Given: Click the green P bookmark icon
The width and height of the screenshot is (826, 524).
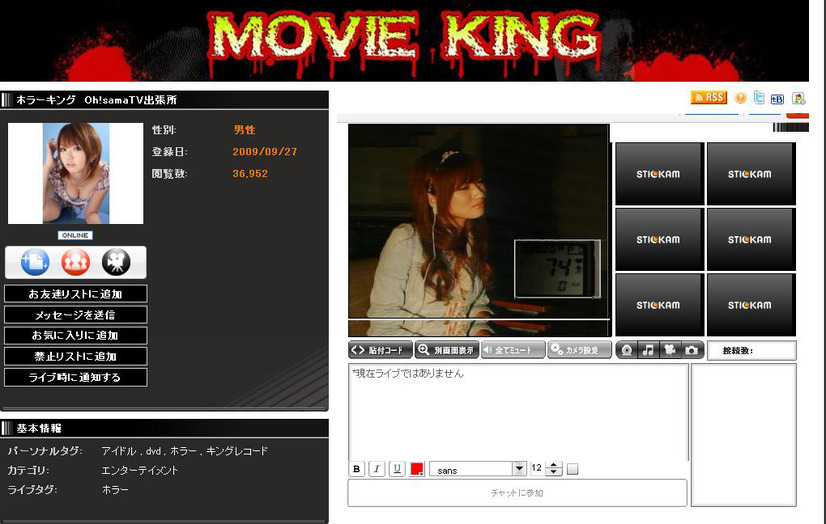Looking at the screenshot, I should (799, 98).
